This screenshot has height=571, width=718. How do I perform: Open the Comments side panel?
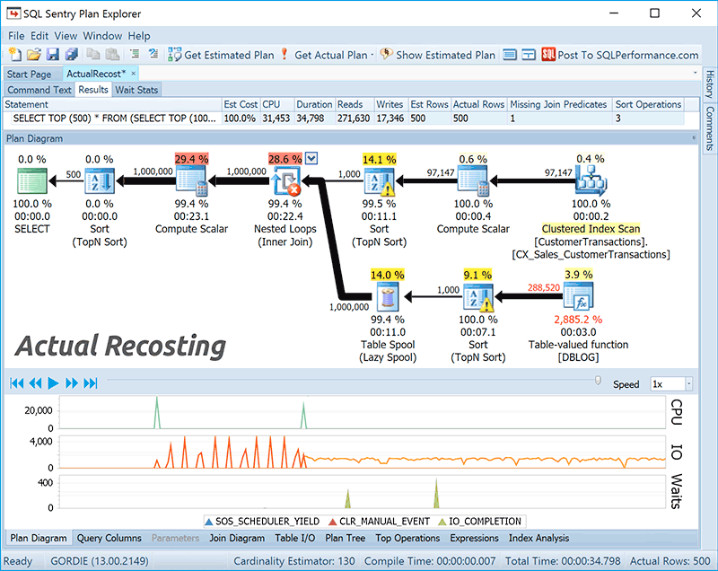coord(709,129)
